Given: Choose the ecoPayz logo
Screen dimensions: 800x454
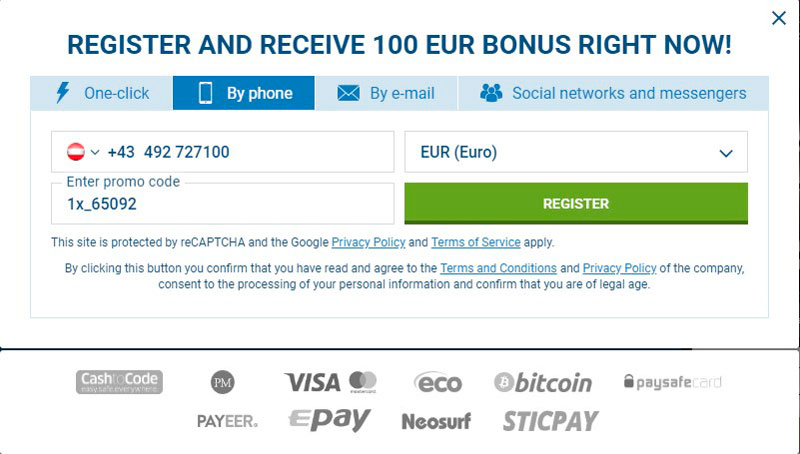Looking at the screenshot, I should (438, 382).
